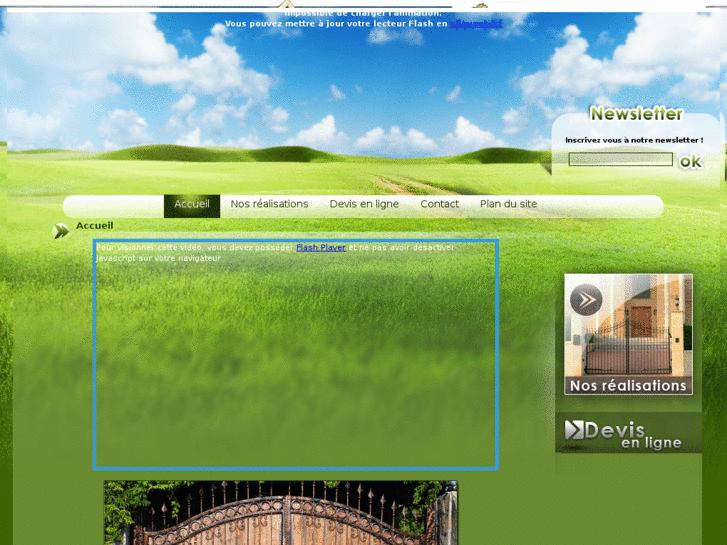727x545 pixels.
Task: Click the arrow icon on Devis banner
Action: [x=574, y=430]
